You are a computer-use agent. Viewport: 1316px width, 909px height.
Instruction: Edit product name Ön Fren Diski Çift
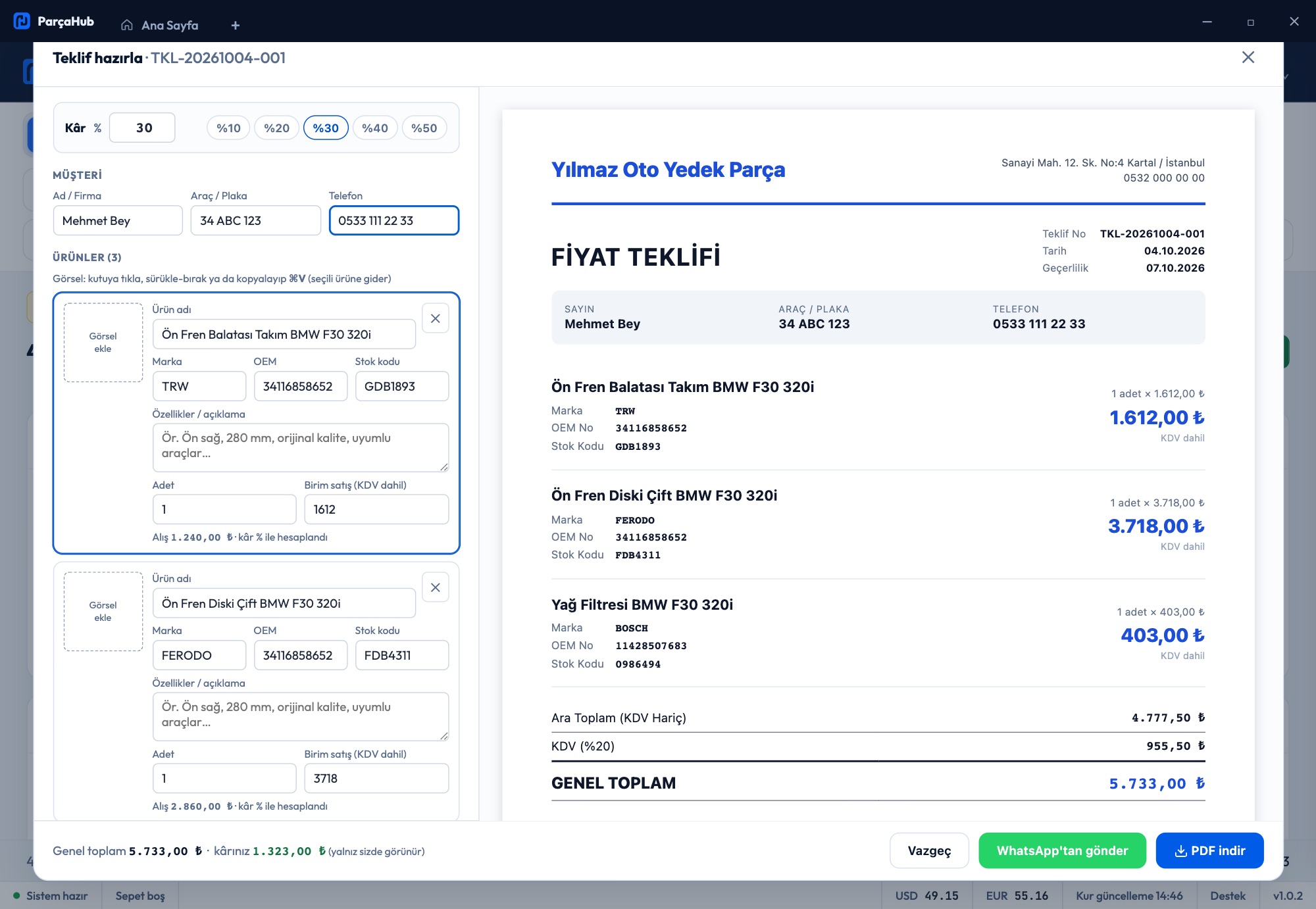point(284,603)
